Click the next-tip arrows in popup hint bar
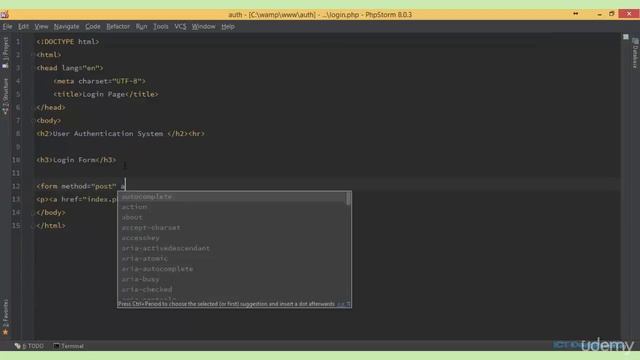The height and width of the screenshot is (360, 640). tap(341, 304)
